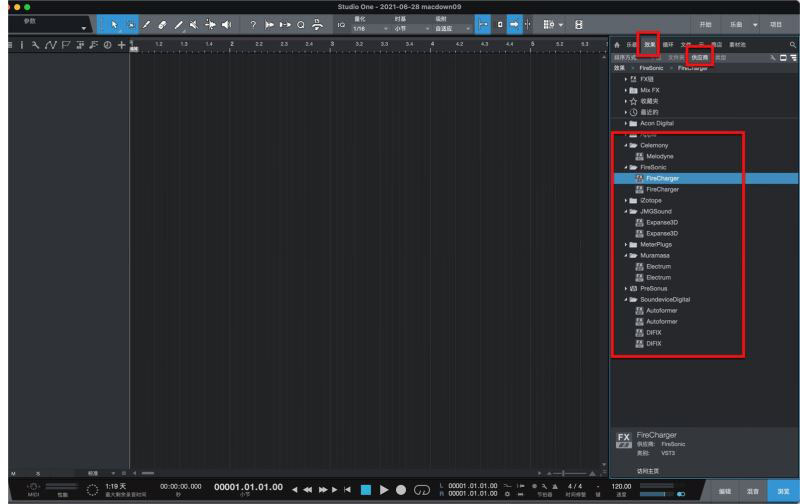
Task: Go to browser home icon
Action: pyautogui.click(x=617, y=45)
